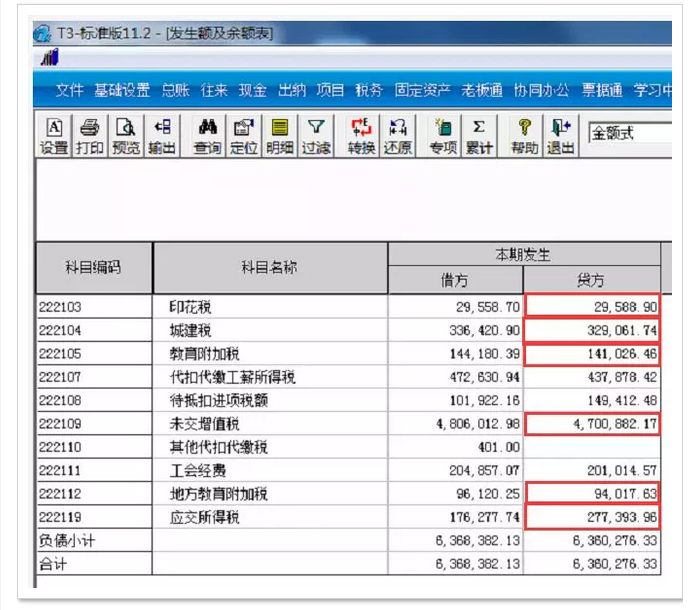This screenshot has width=695, height=610.
Task: Click account code 222109 cell
Action: (x=94, y=424)
